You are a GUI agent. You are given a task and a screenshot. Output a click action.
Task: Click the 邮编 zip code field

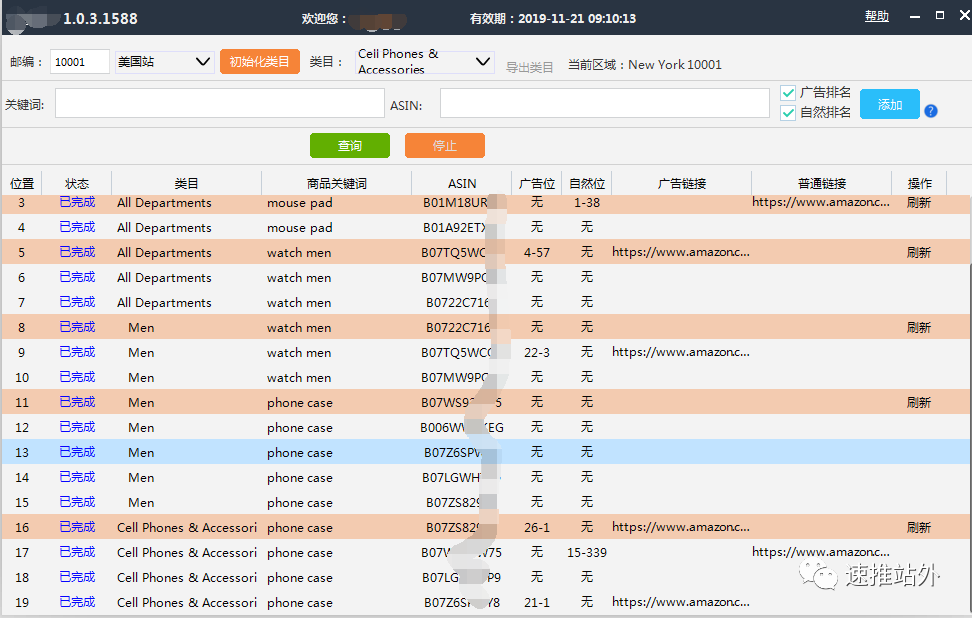point(79,62)
